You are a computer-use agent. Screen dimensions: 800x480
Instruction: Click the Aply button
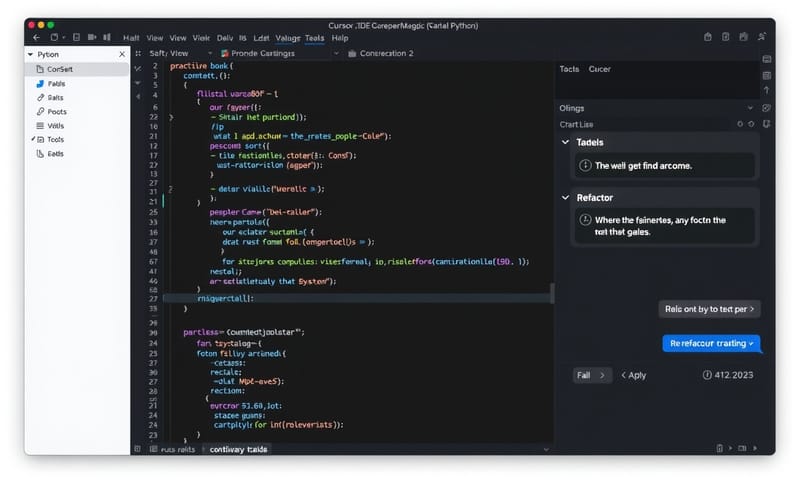pyautogui.click(x=633, y=375)
